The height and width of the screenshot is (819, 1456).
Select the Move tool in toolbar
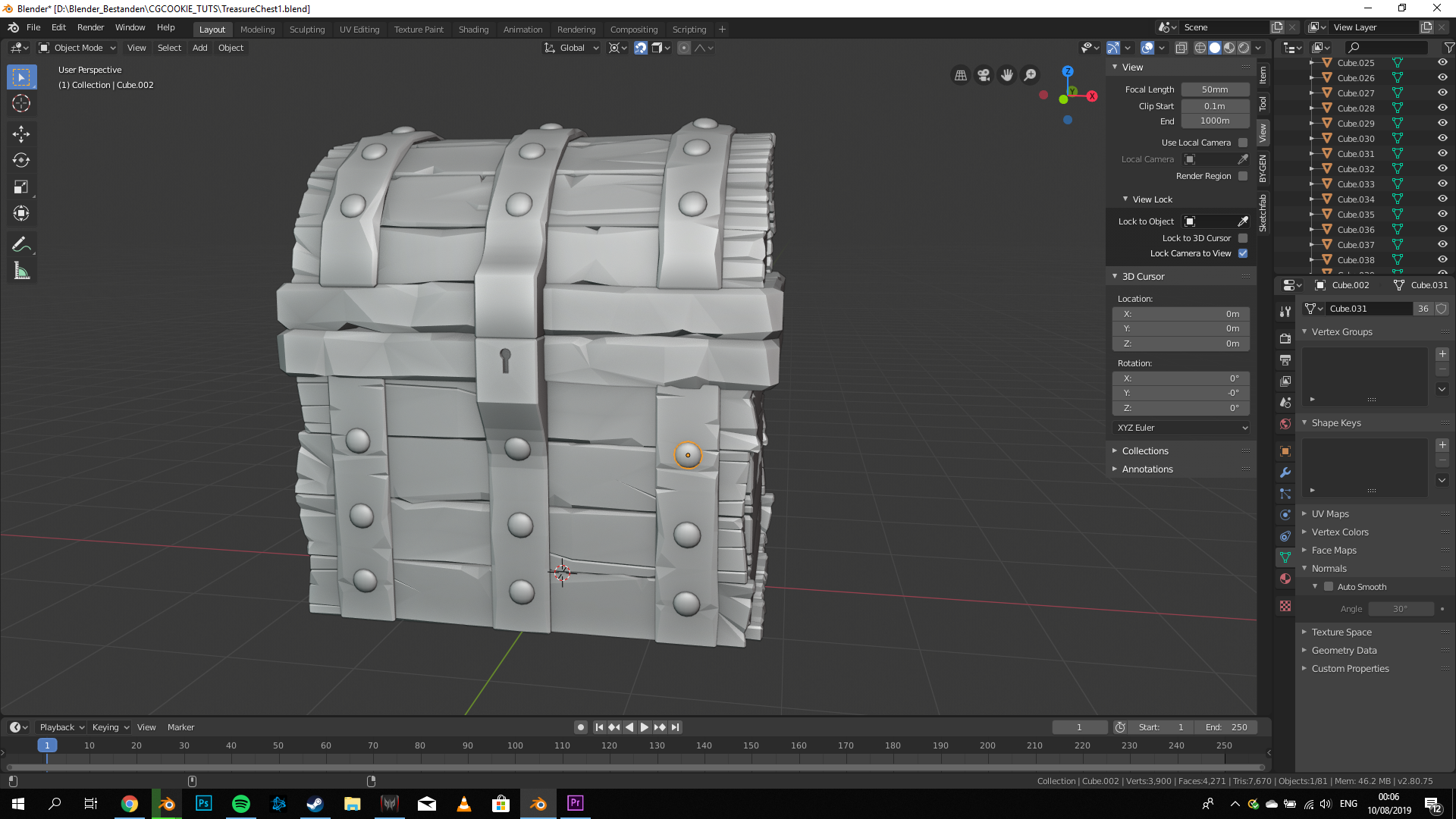pos(21,134)
